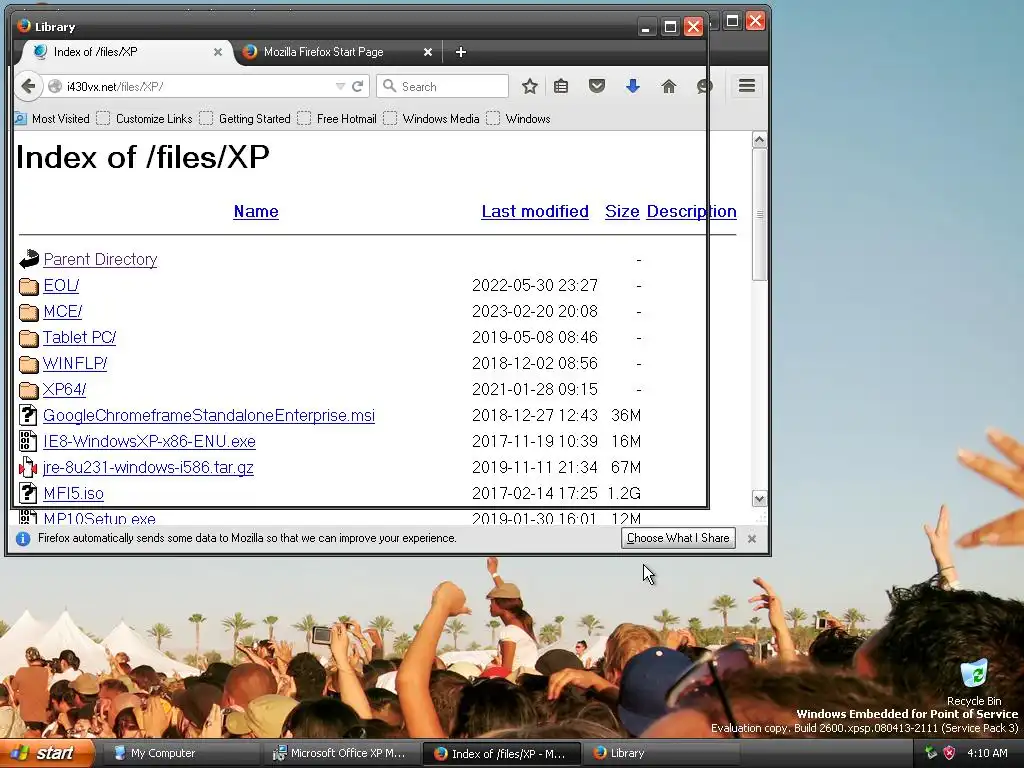Bookmark this page with the star icon

530,86
